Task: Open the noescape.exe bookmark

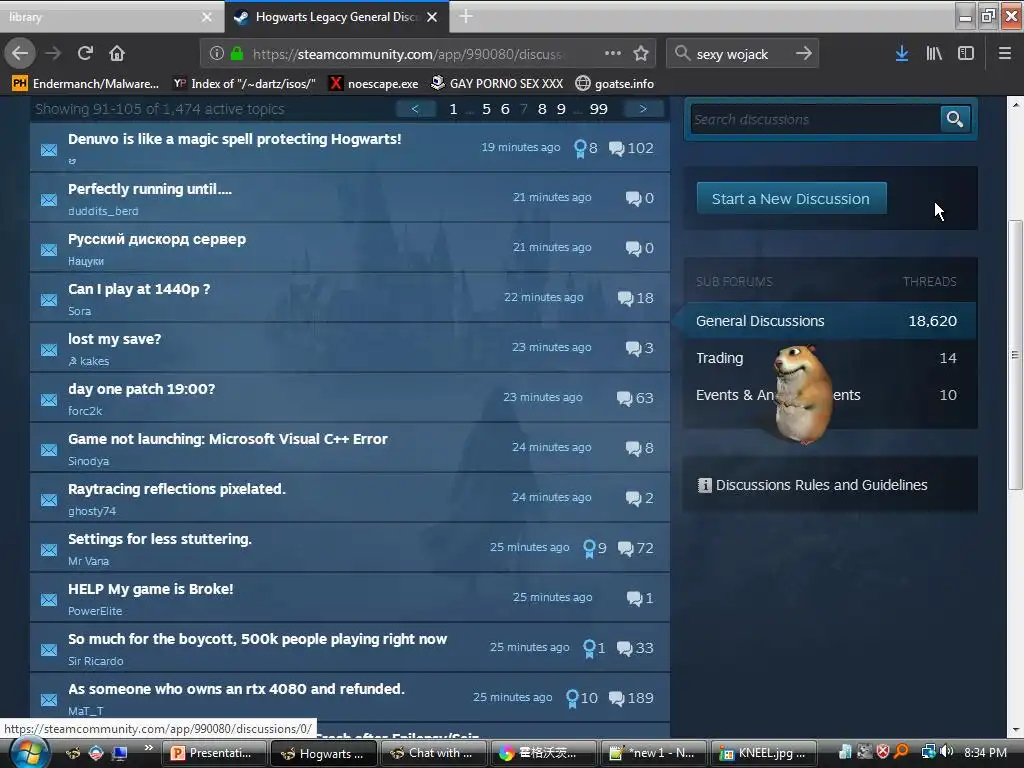Action: 374,84
